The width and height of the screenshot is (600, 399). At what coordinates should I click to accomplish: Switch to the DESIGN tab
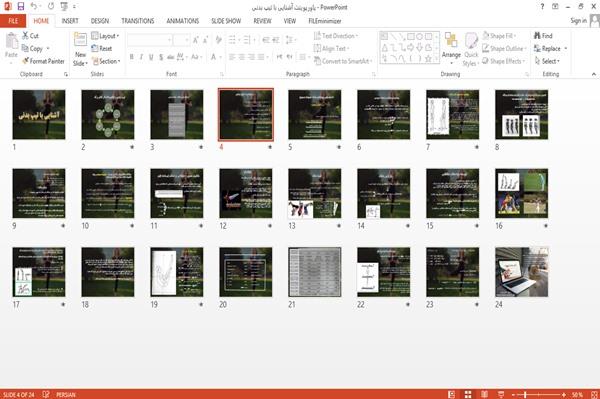click(100, 21)
